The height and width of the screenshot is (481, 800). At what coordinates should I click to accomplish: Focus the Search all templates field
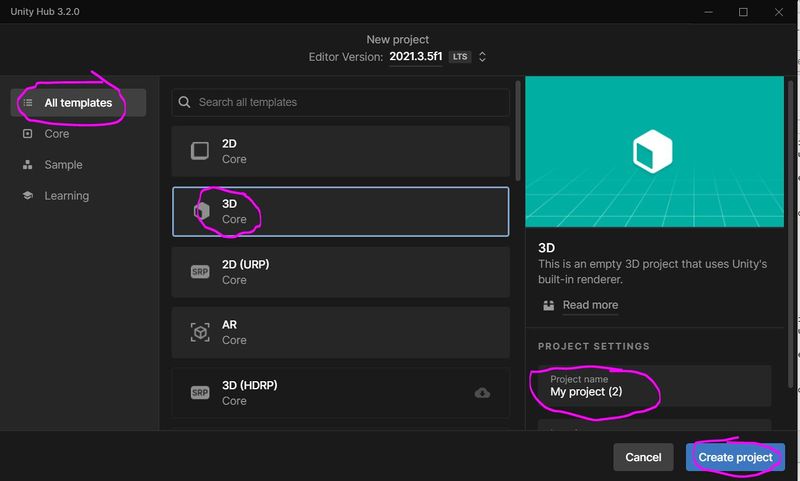(x=340, y=102)
